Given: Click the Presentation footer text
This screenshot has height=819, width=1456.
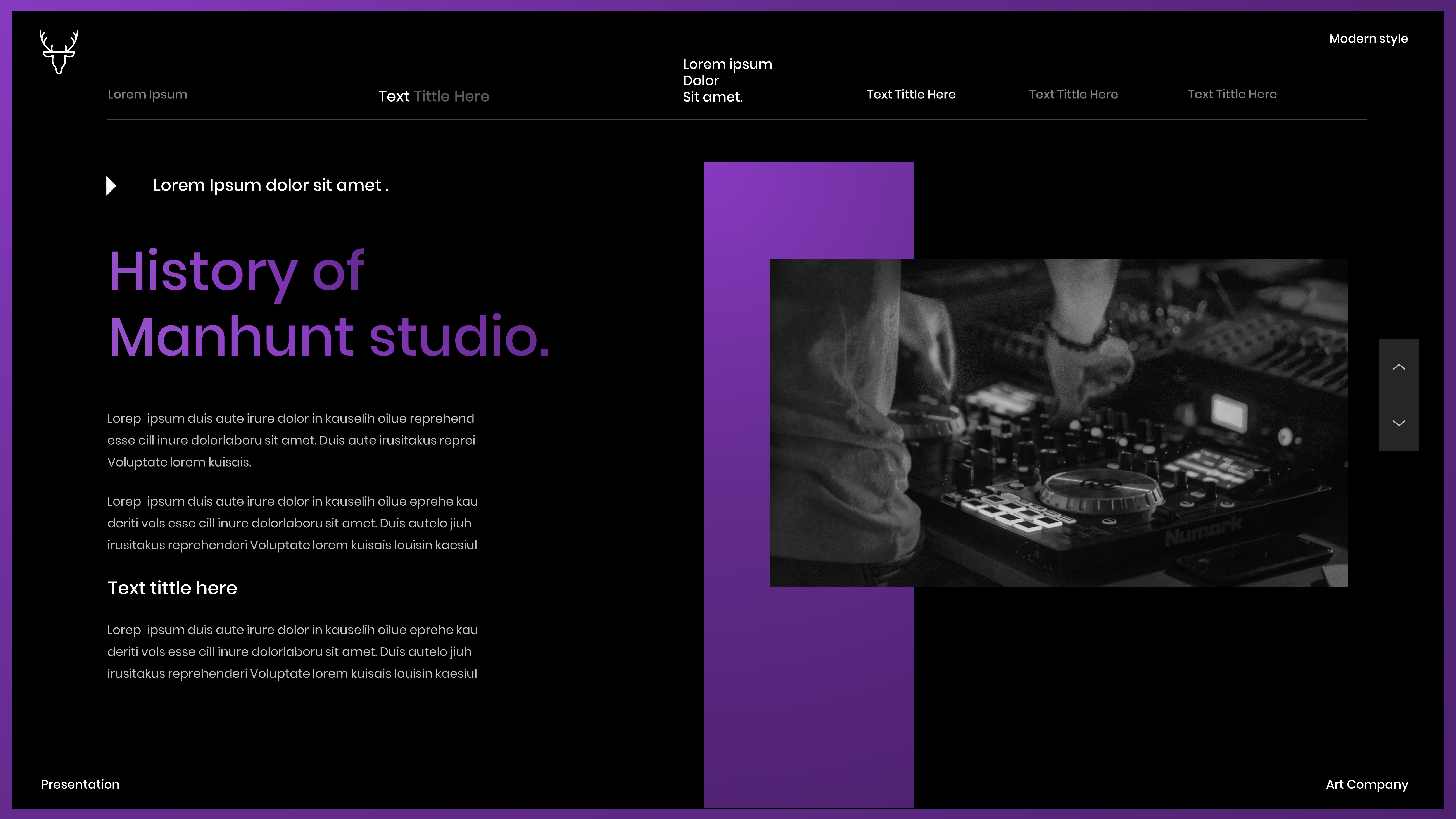Looking at the screenshot, I should 80,784.
